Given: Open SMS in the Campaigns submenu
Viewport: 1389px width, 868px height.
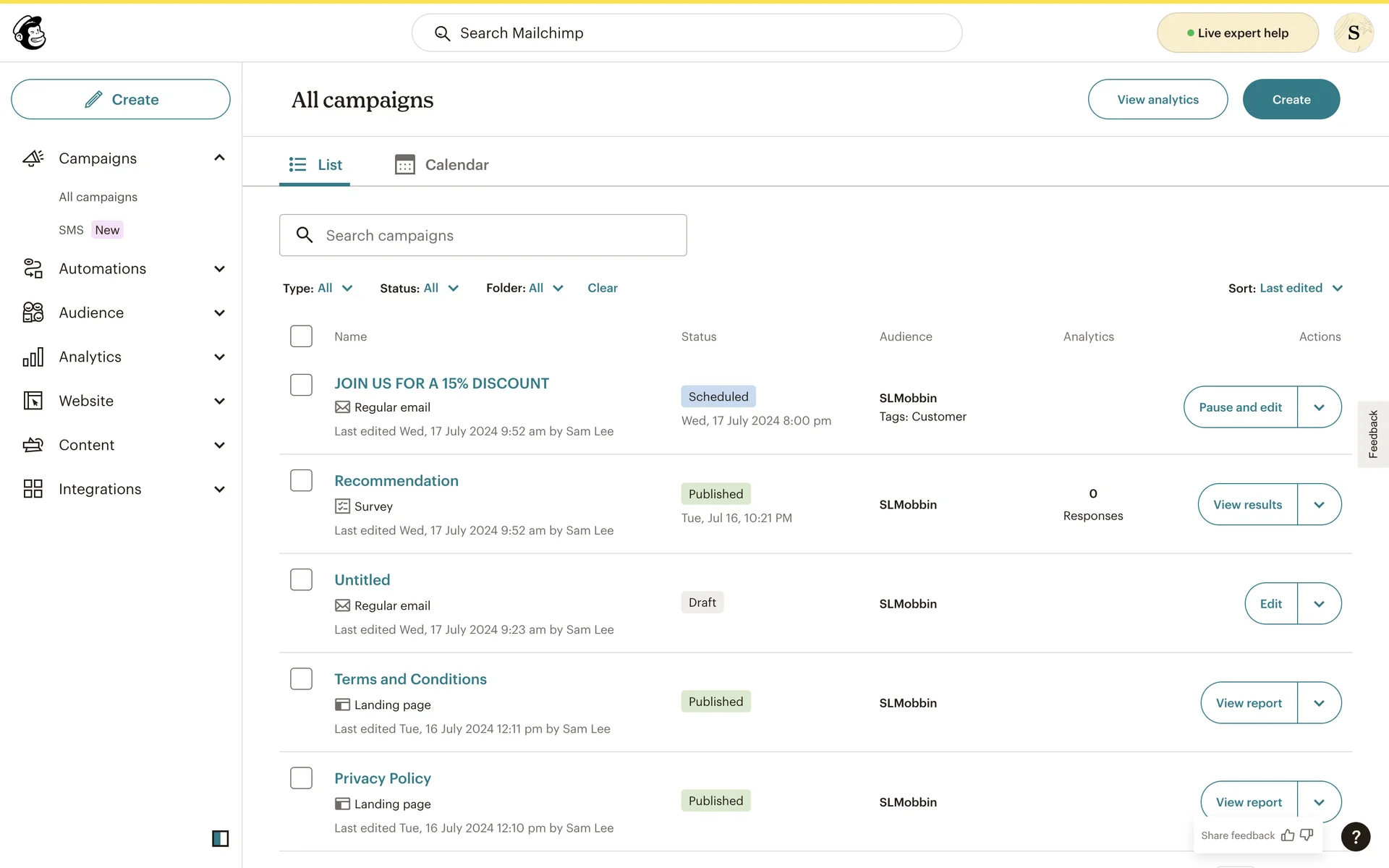Looking at the screenshot, I should tap(71, 230).
